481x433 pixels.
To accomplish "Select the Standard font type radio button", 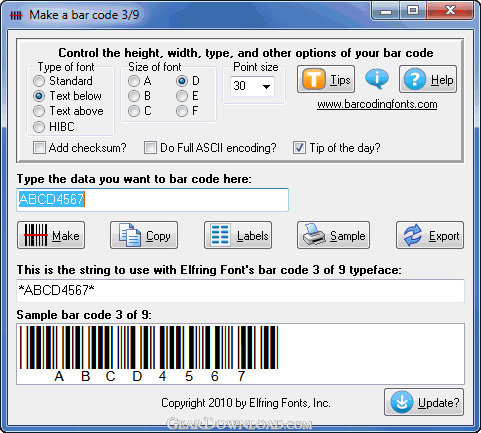I will point(39,81).
